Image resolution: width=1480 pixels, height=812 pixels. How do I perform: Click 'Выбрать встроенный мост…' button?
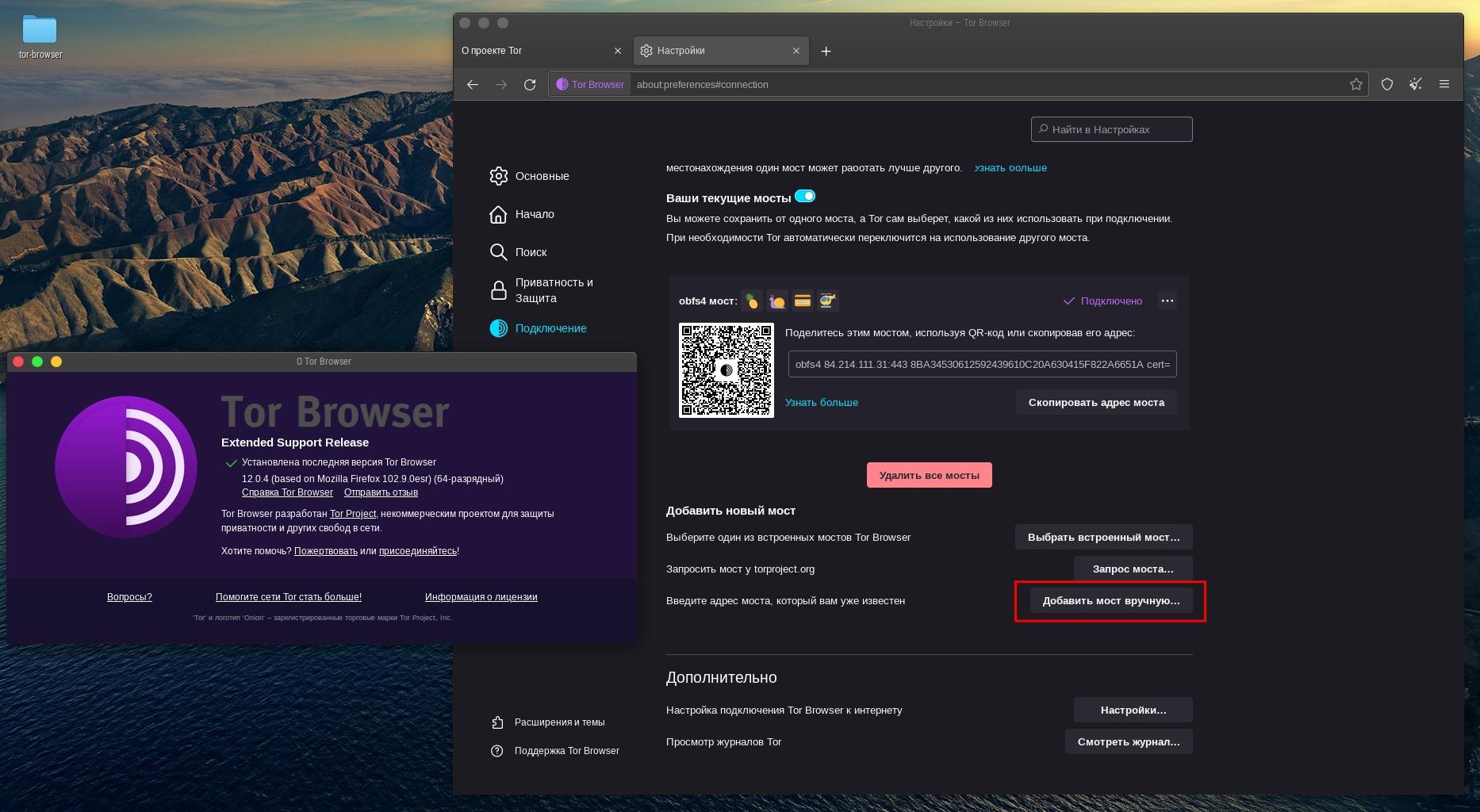1103,538
